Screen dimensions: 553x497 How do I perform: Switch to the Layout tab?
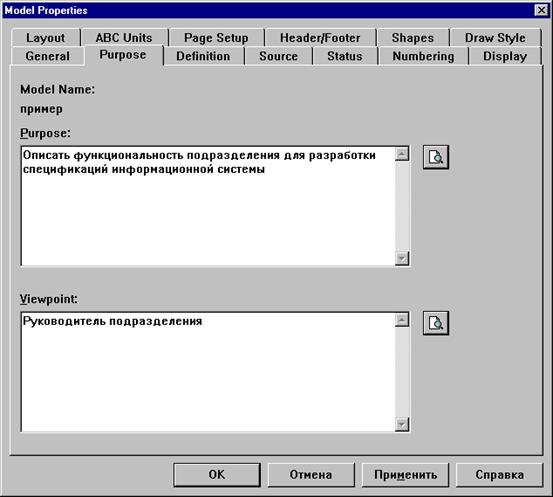click(x=45, y=38)
